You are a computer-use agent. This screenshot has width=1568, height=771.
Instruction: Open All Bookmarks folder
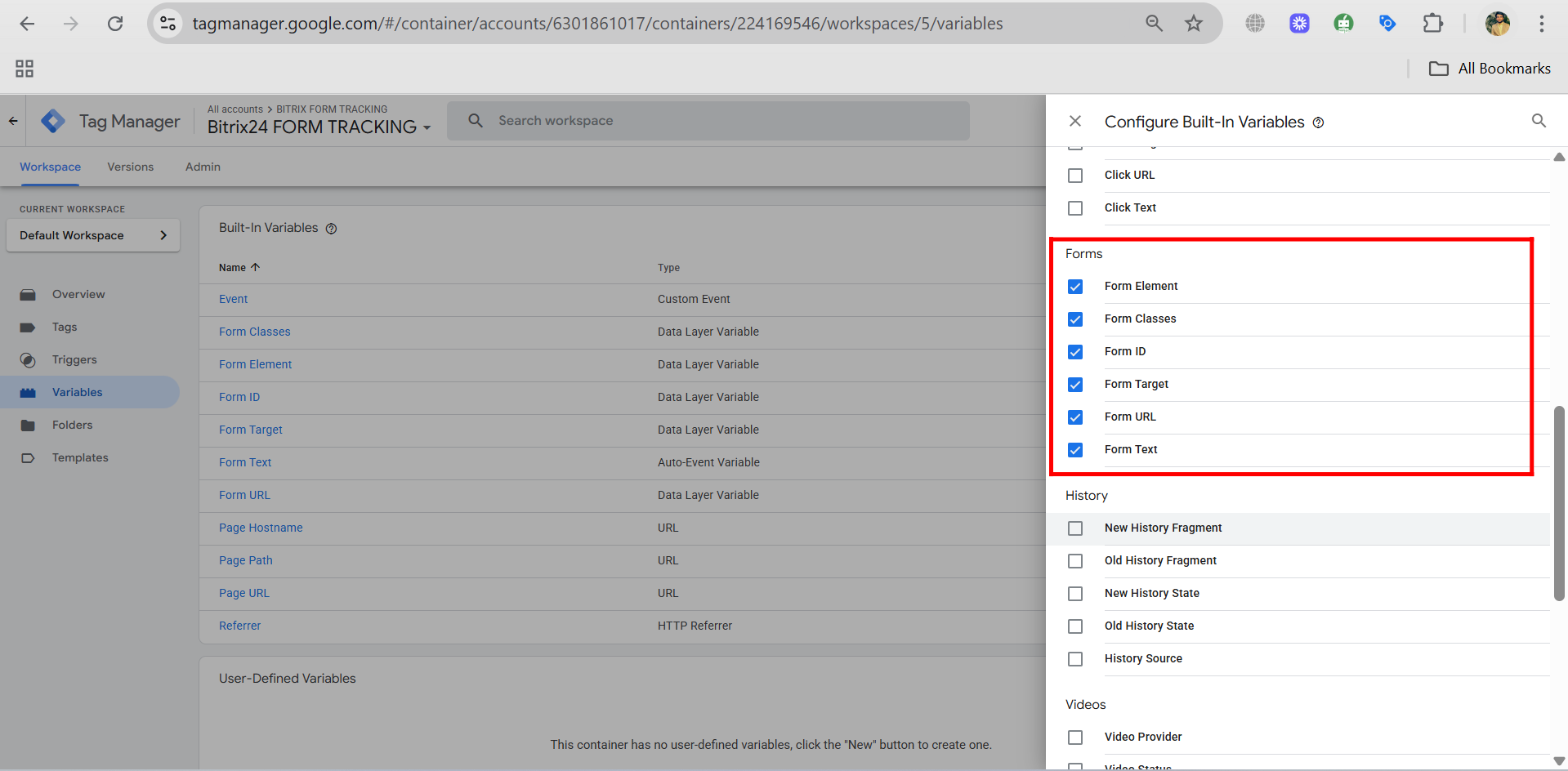point(1490,69)
